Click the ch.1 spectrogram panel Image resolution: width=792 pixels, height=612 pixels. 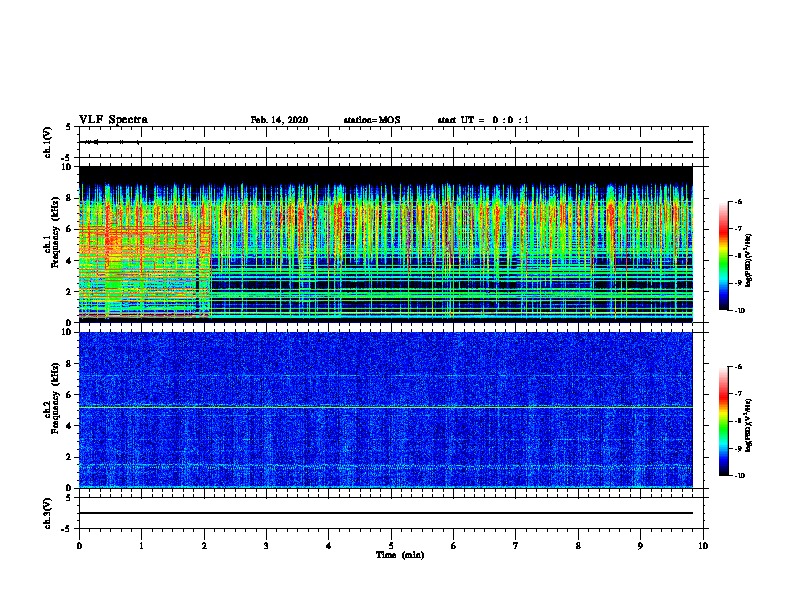pyautogui.click(x=386, y=244)
